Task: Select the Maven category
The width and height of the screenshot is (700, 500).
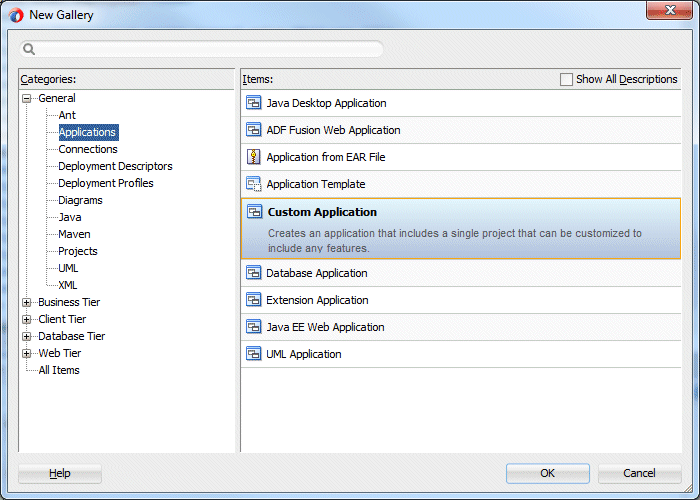Action: 74,234
